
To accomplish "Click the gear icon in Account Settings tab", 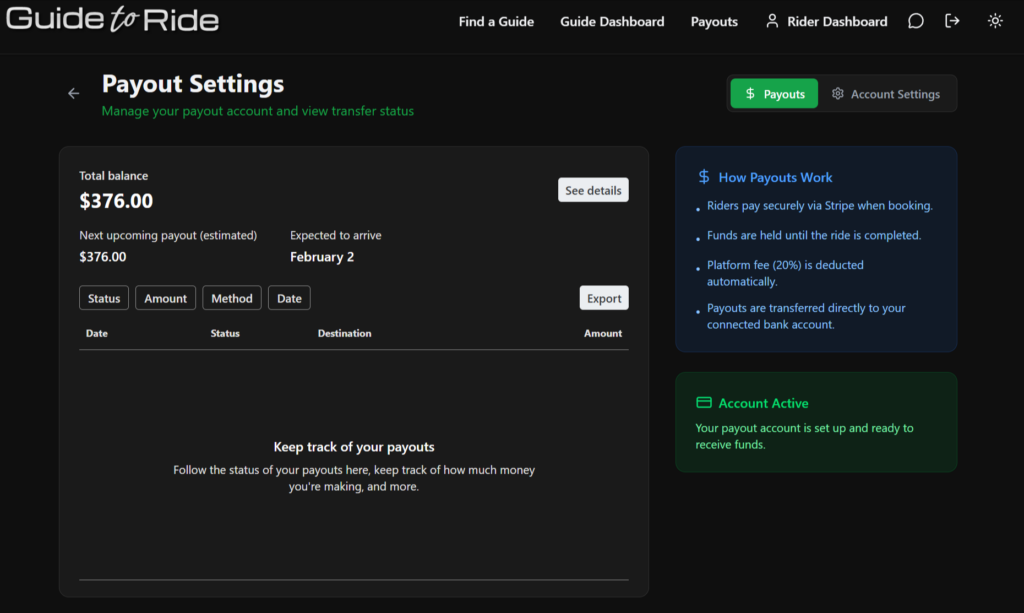I will (838, 94).
